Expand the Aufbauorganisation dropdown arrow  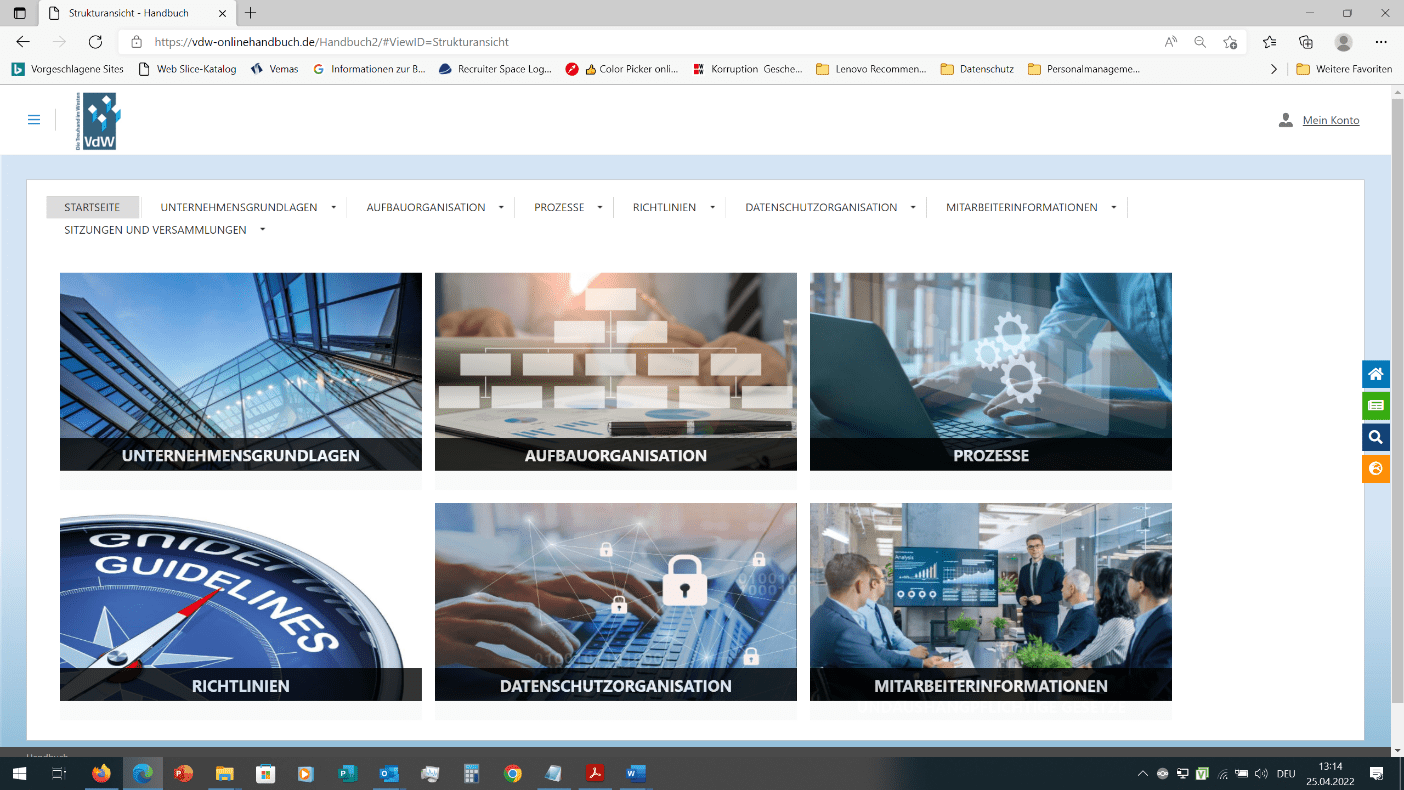[501, 208]
